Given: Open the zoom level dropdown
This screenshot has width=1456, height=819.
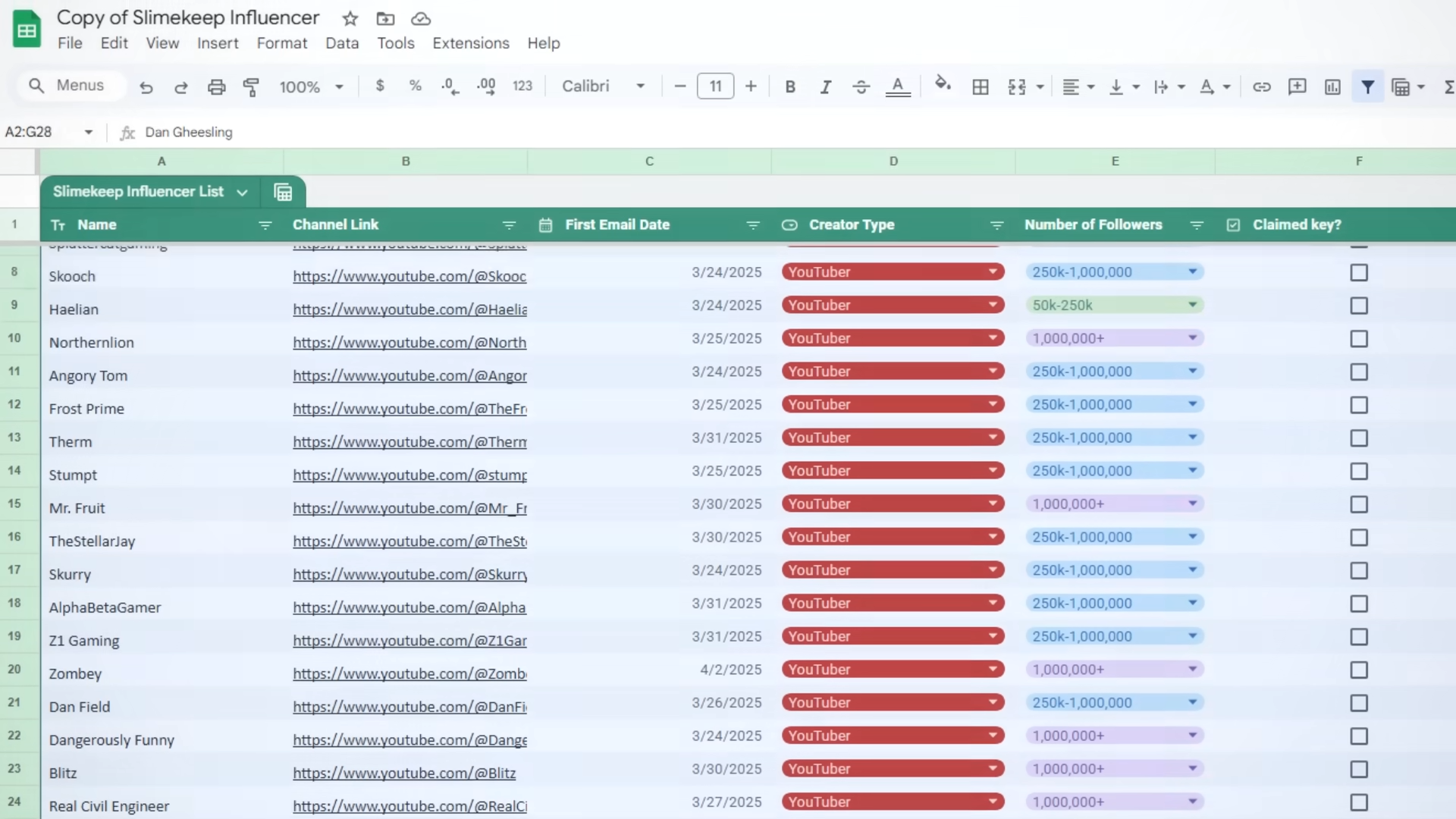Looking at the screenshot, I should pyautogui.click(x=311, y=87).
